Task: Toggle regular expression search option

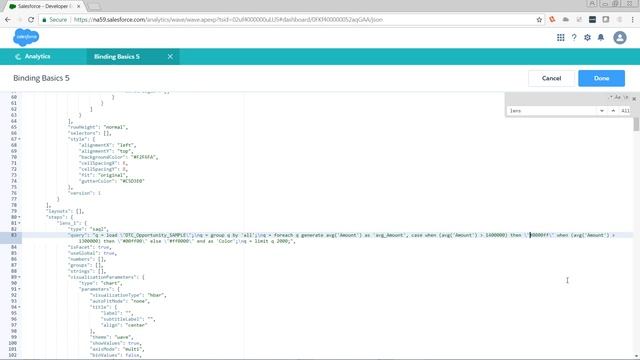Action: pyautogui.click(x=611, y=97)
